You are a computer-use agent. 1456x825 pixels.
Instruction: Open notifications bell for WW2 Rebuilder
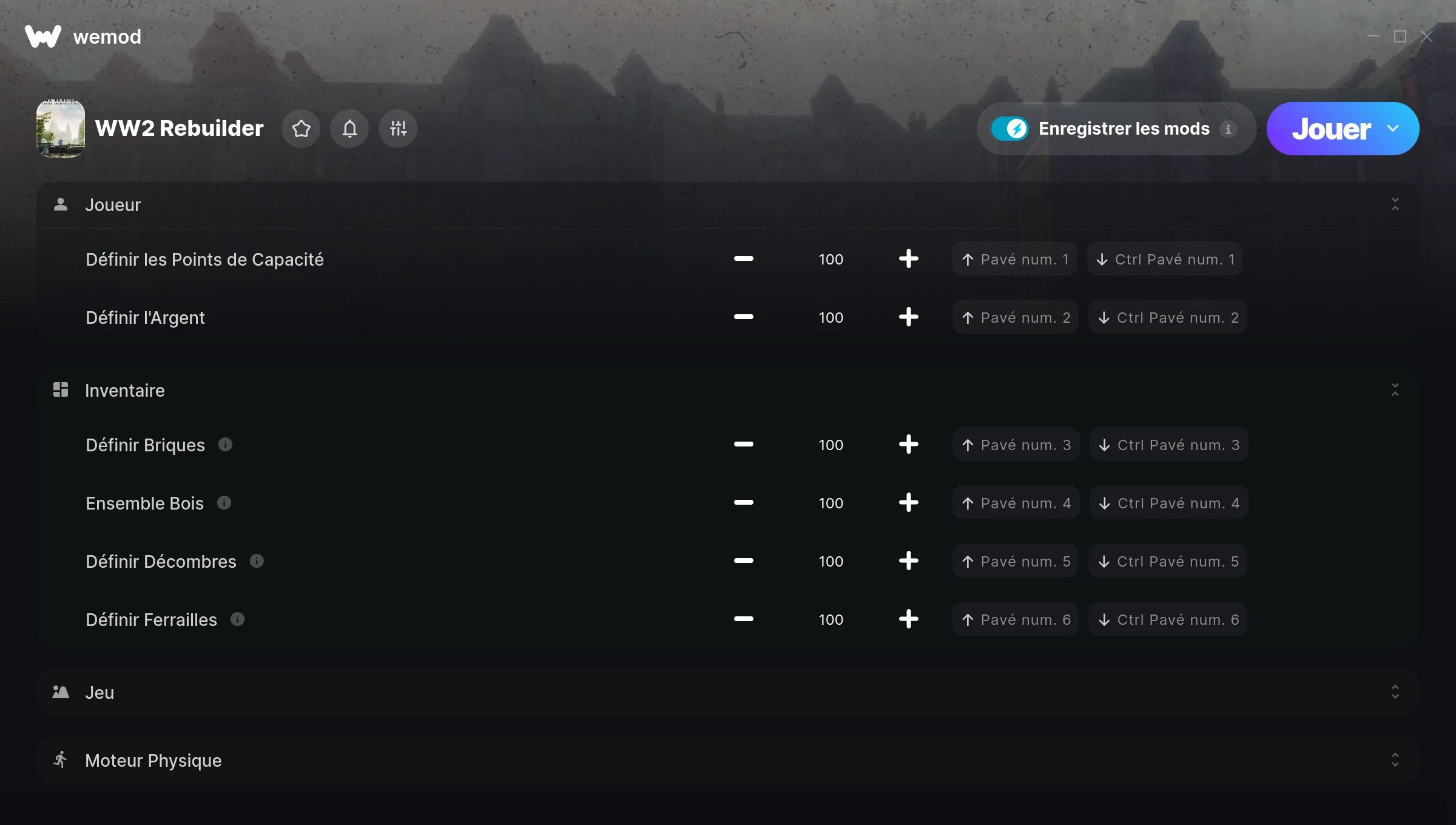tap(349, 129)
